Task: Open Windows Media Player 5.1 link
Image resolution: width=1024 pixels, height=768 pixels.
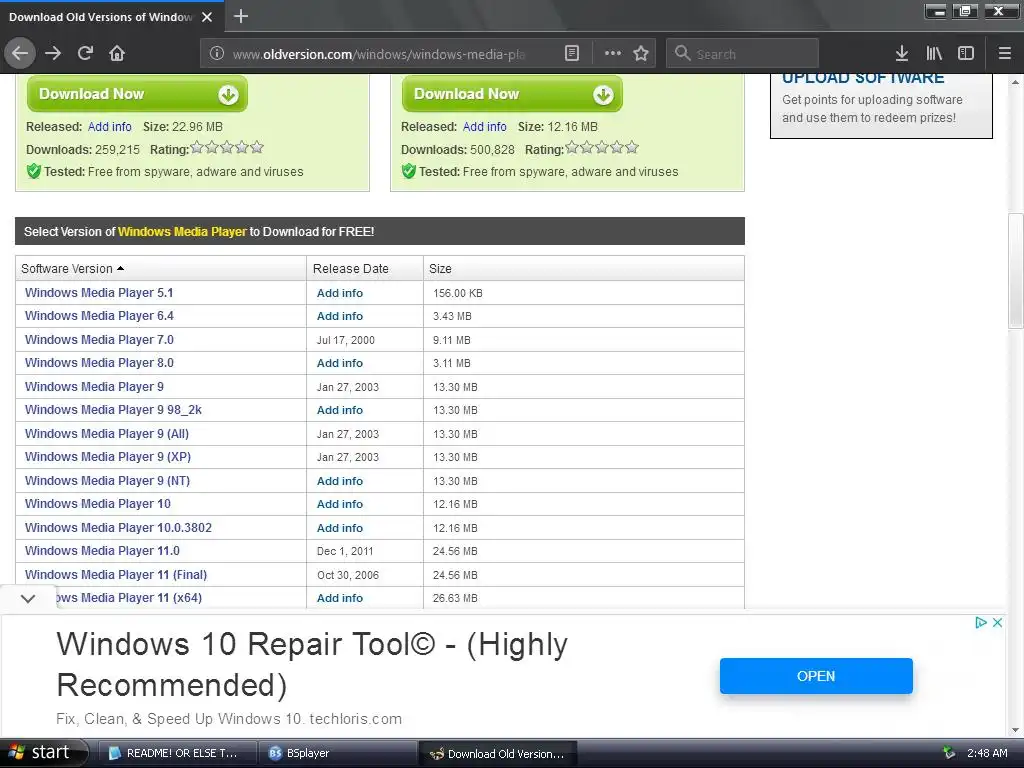Action: (x=99, y=293)
